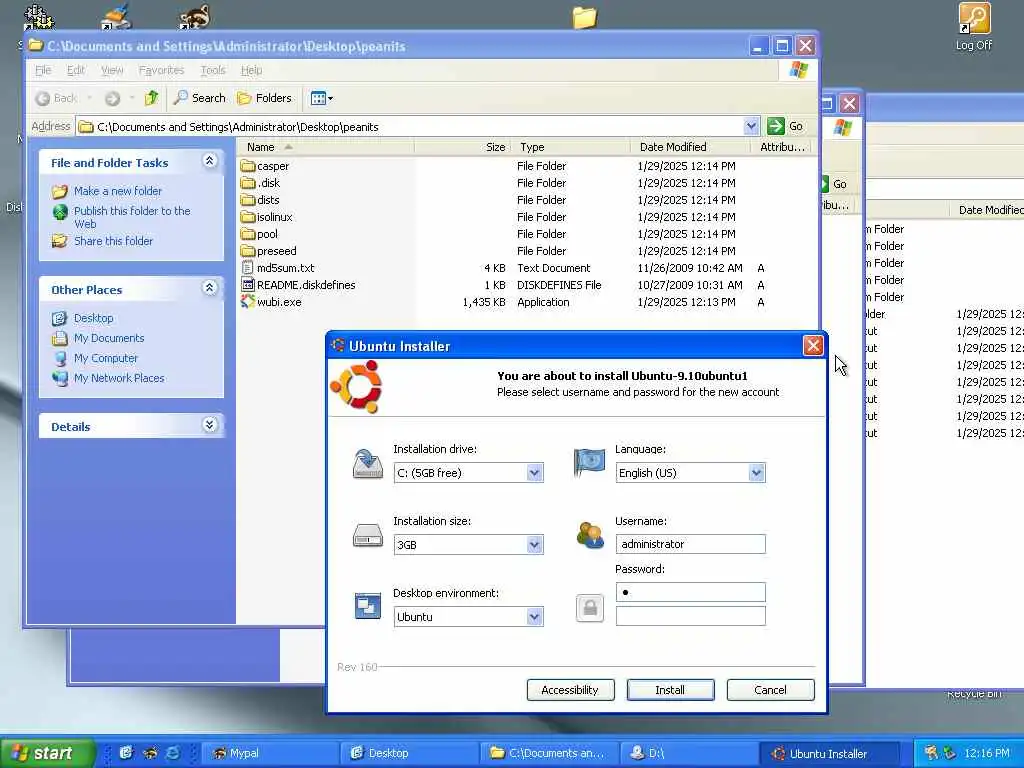Click Show Desktop quick launch icon
1024x768 pixels.
[127, 753]
